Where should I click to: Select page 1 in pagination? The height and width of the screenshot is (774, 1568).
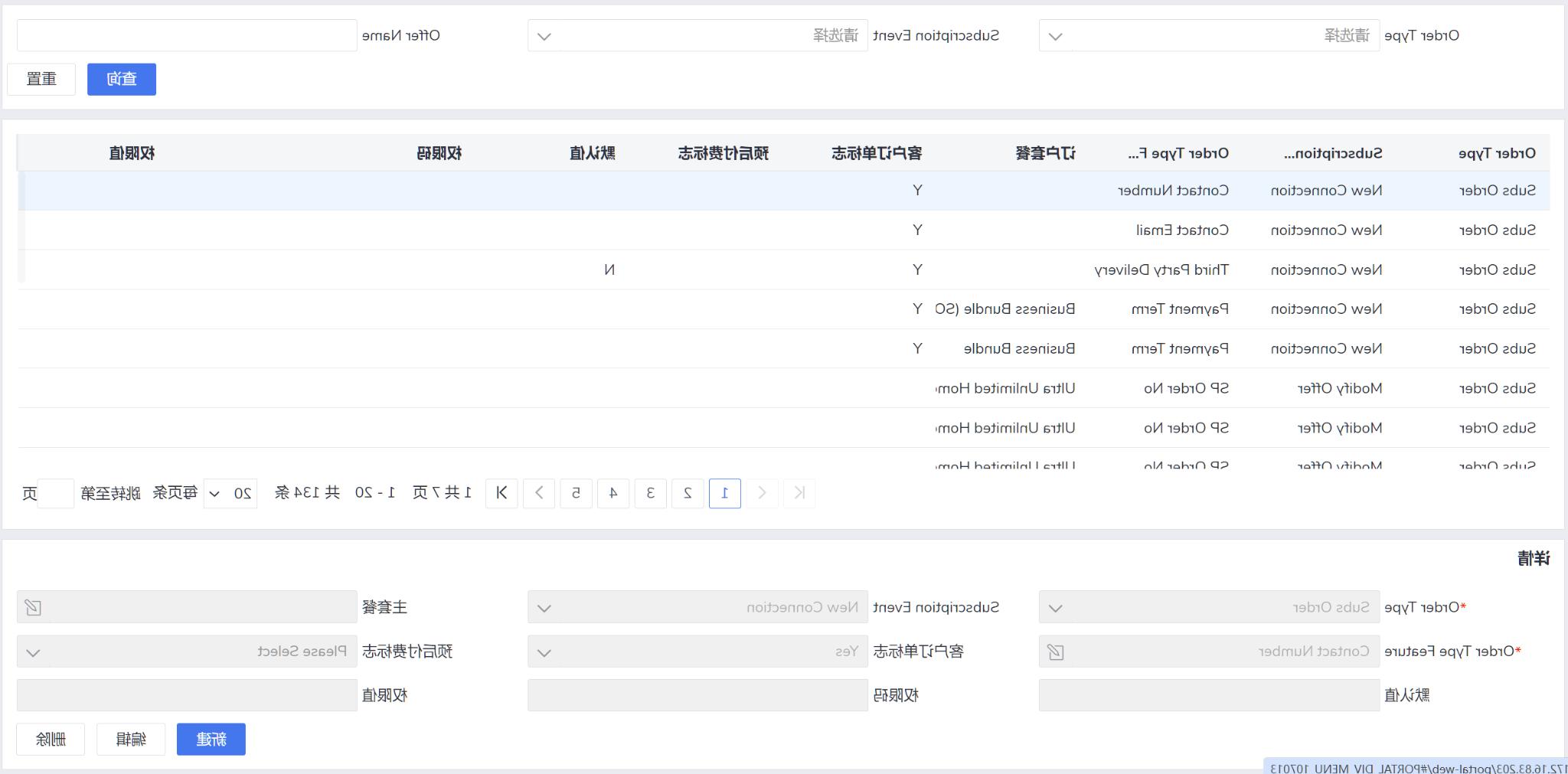725,493
